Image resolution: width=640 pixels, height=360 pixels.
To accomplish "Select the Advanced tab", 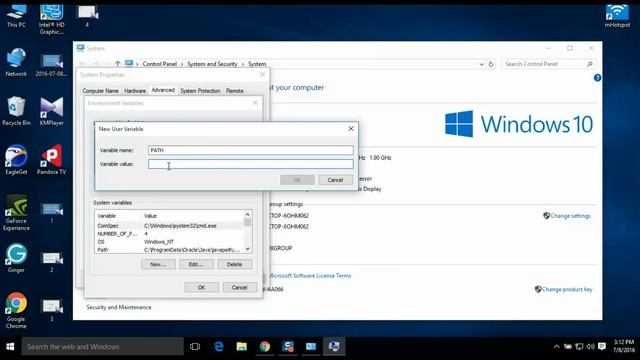I will (x=163, y=90).
